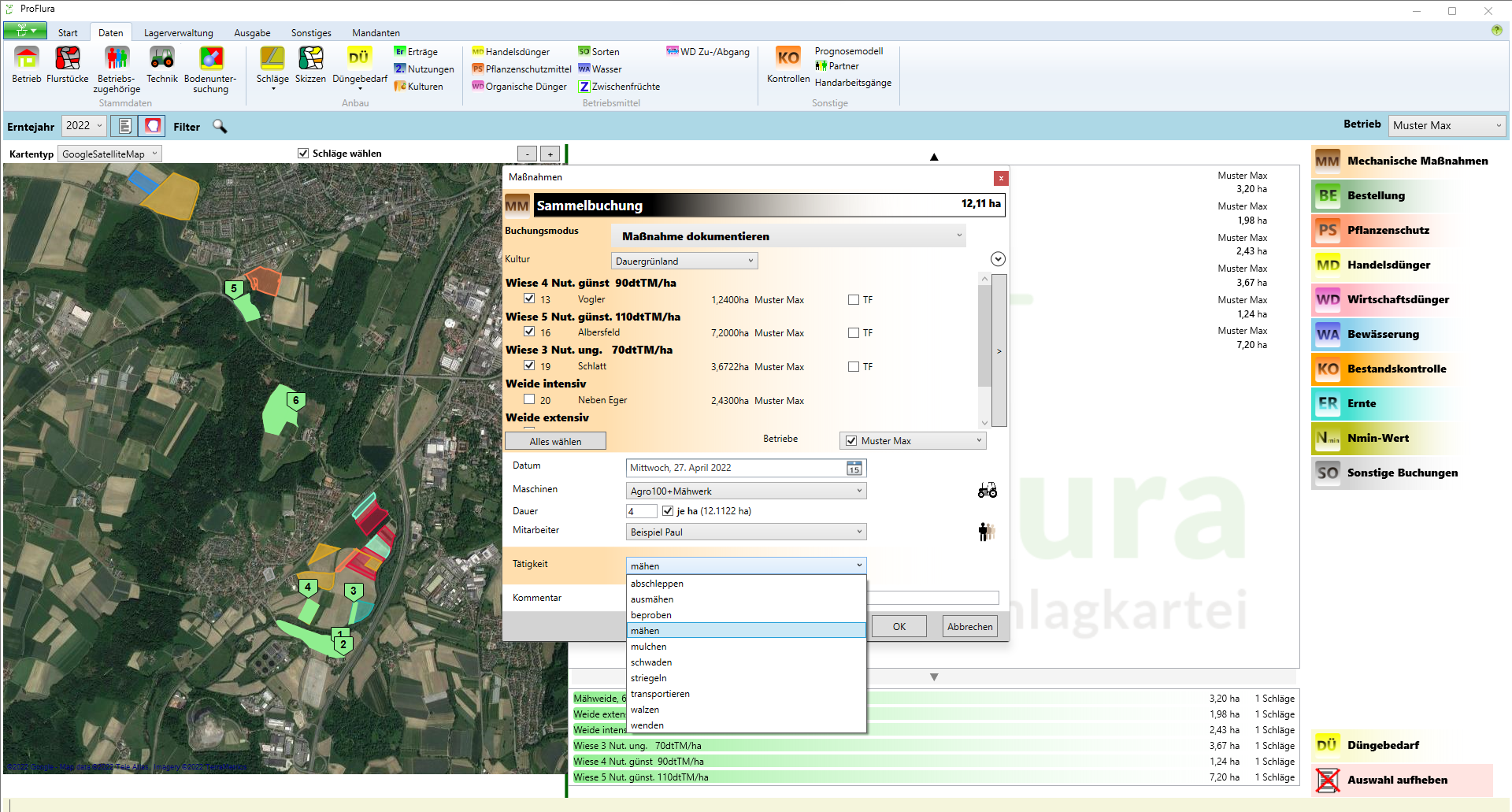Screen dimensions: 1512x812
Task: Open the Kultur Dauergrünland dropdown
Action: 684,261
